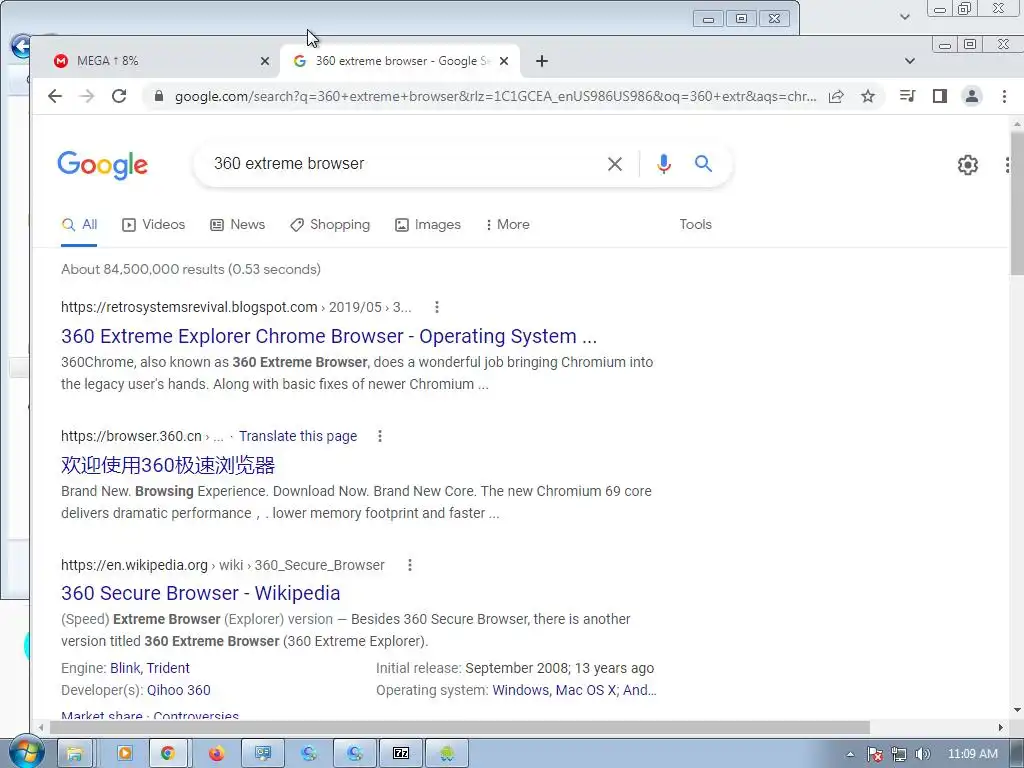Image resolution: width=1024 pixels, height=768 pixels.
Task: Open Firefox from the taskbar
Action: tap(216, 754)
